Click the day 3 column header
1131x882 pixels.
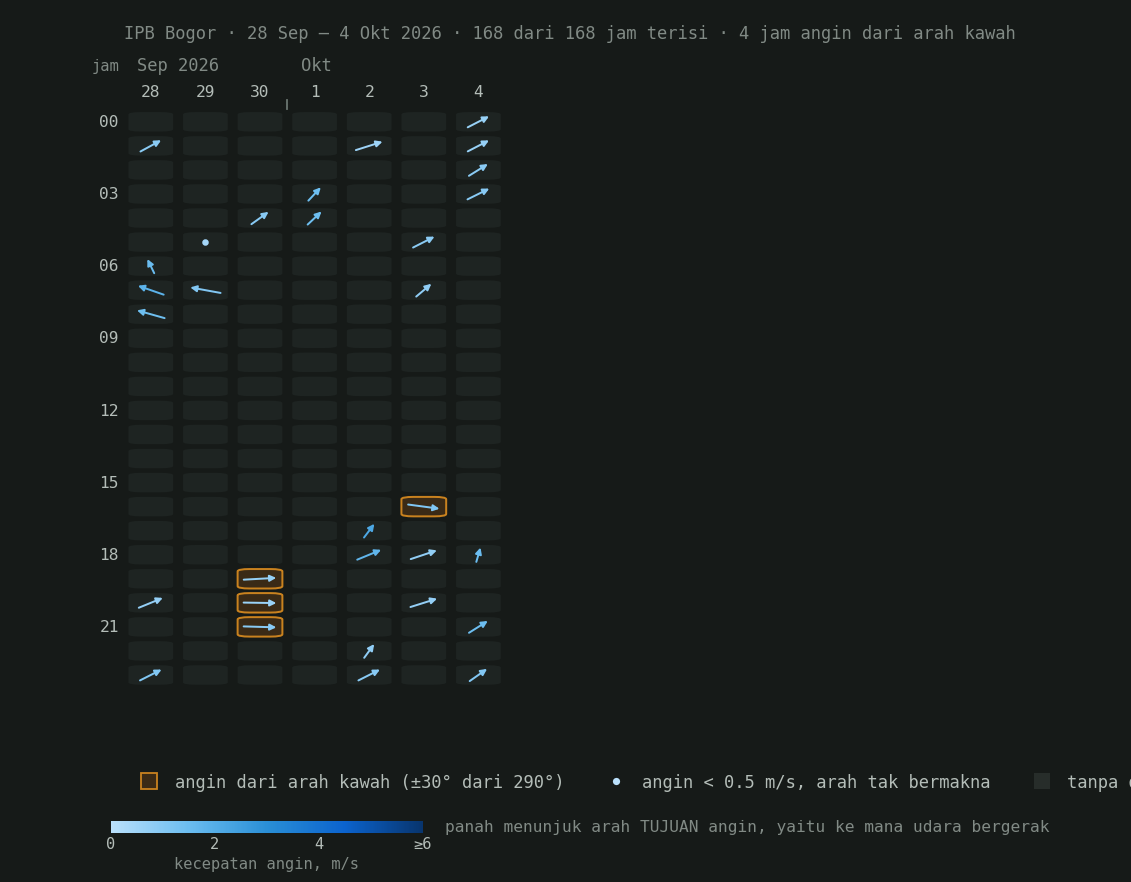[423, 92]
